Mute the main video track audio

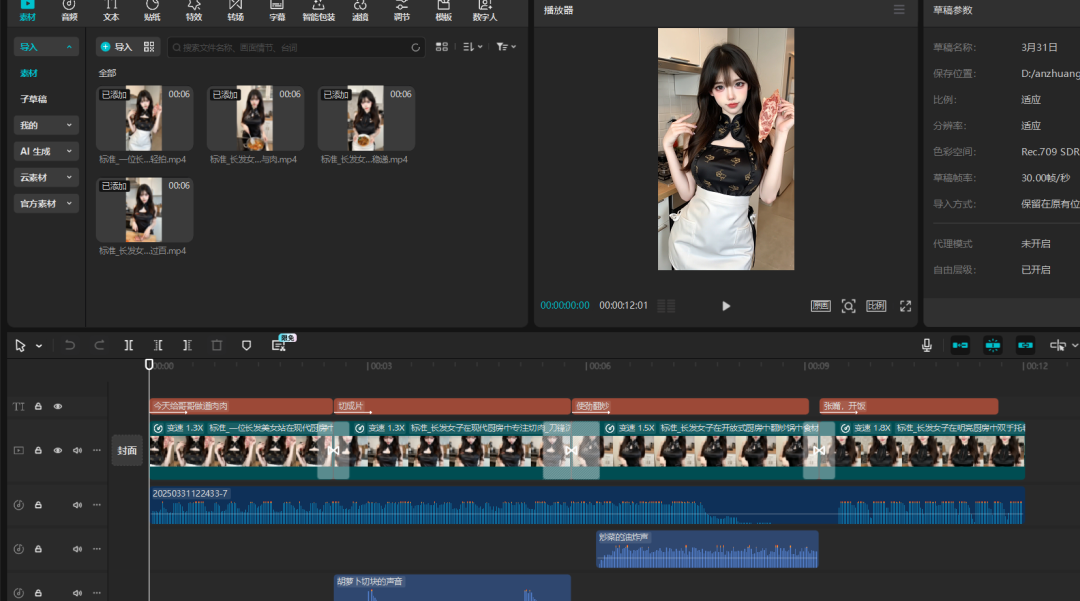coord(77,451)
